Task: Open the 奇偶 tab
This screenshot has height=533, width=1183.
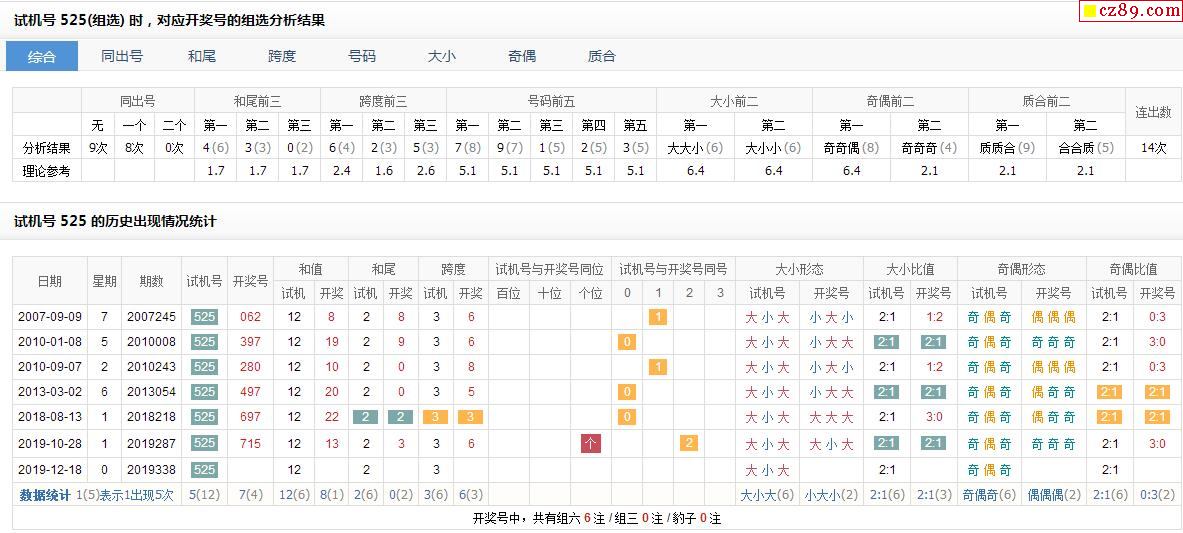Action: pos(522,56)
